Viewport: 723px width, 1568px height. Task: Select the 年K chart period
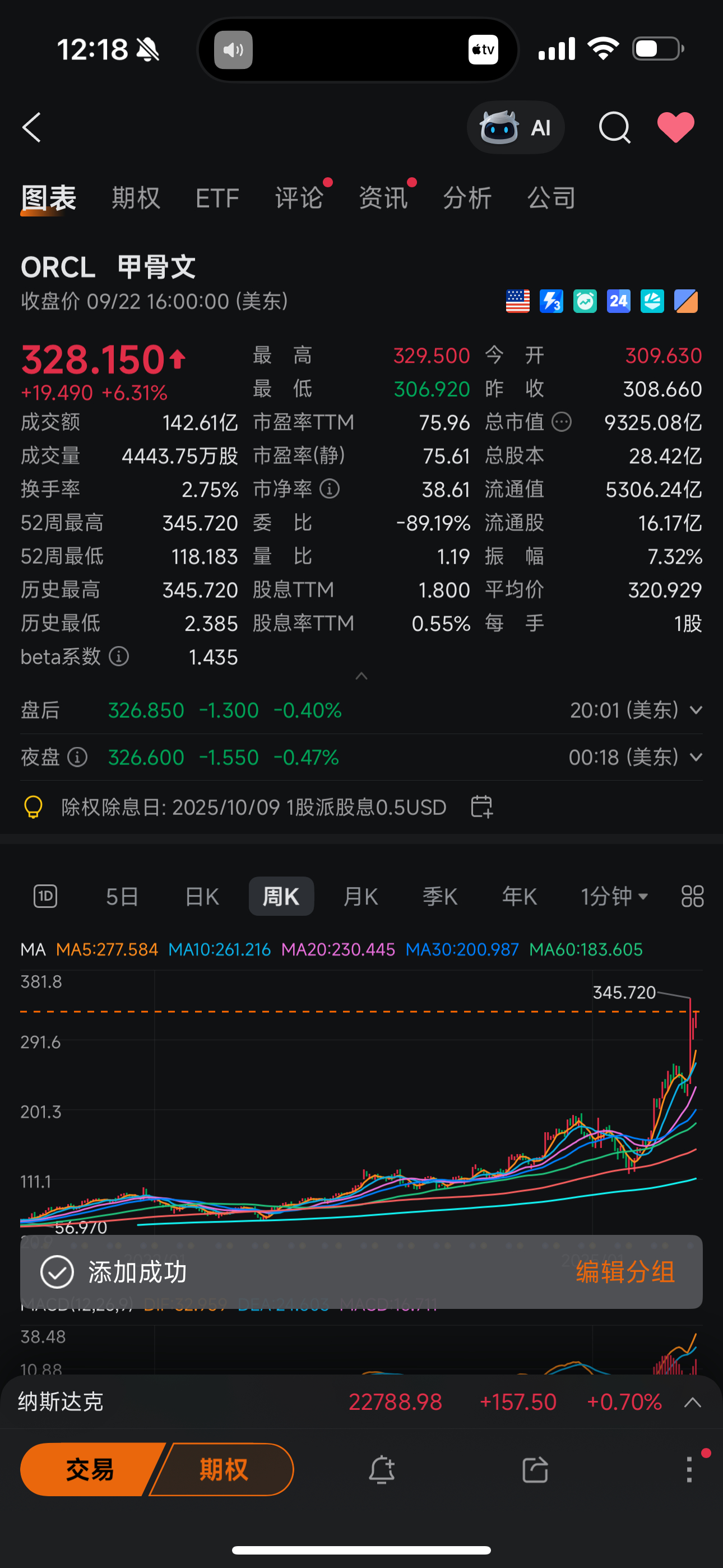519,896
